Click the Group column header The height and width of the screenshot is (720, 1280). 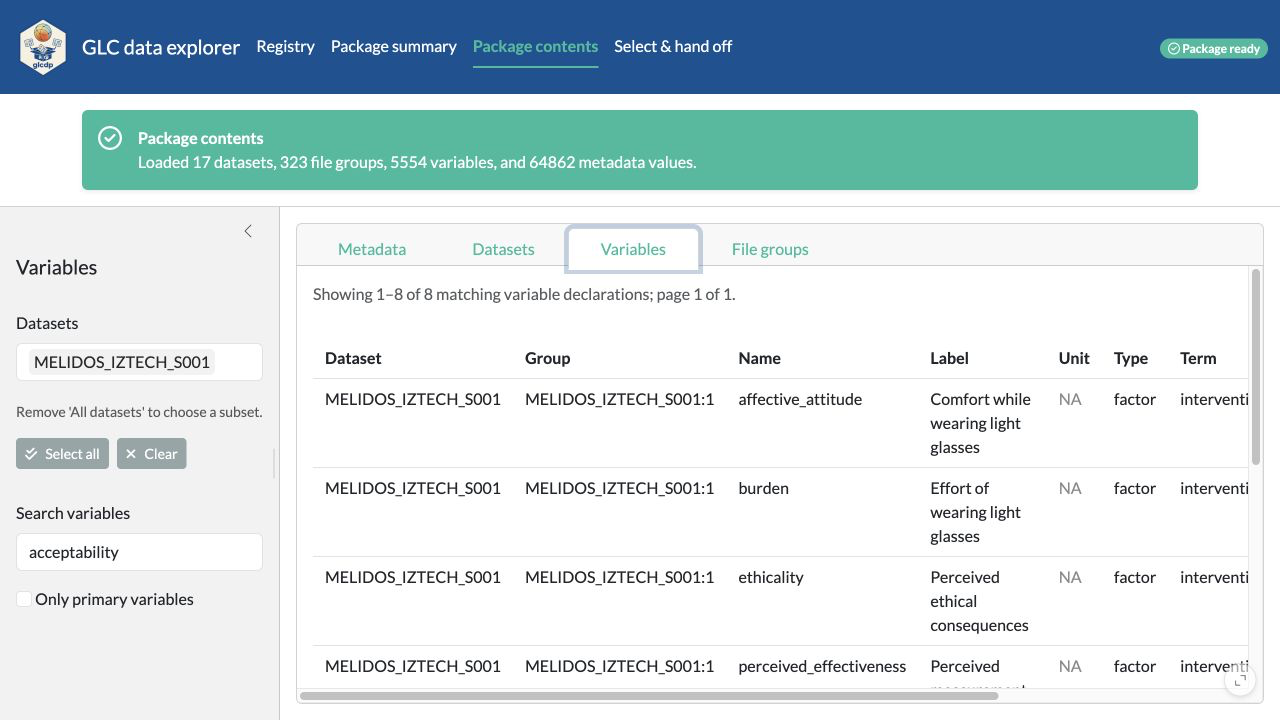(547, 358)
